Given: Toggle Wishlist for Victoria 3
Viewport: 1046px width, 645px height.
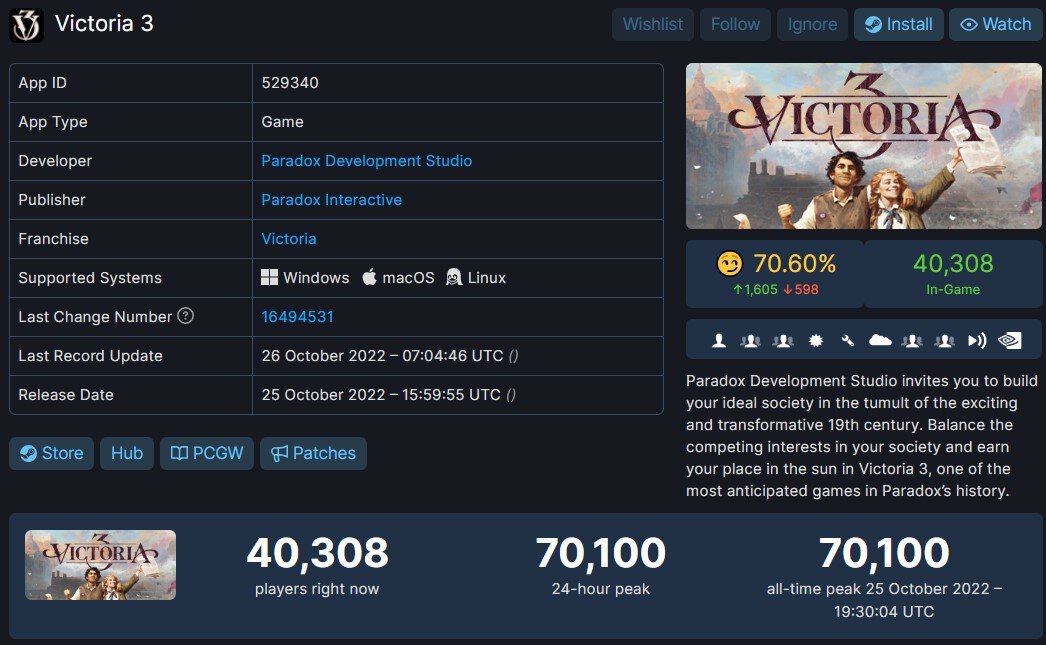Looking at the screenshot, I should click(x=652, y=24).
